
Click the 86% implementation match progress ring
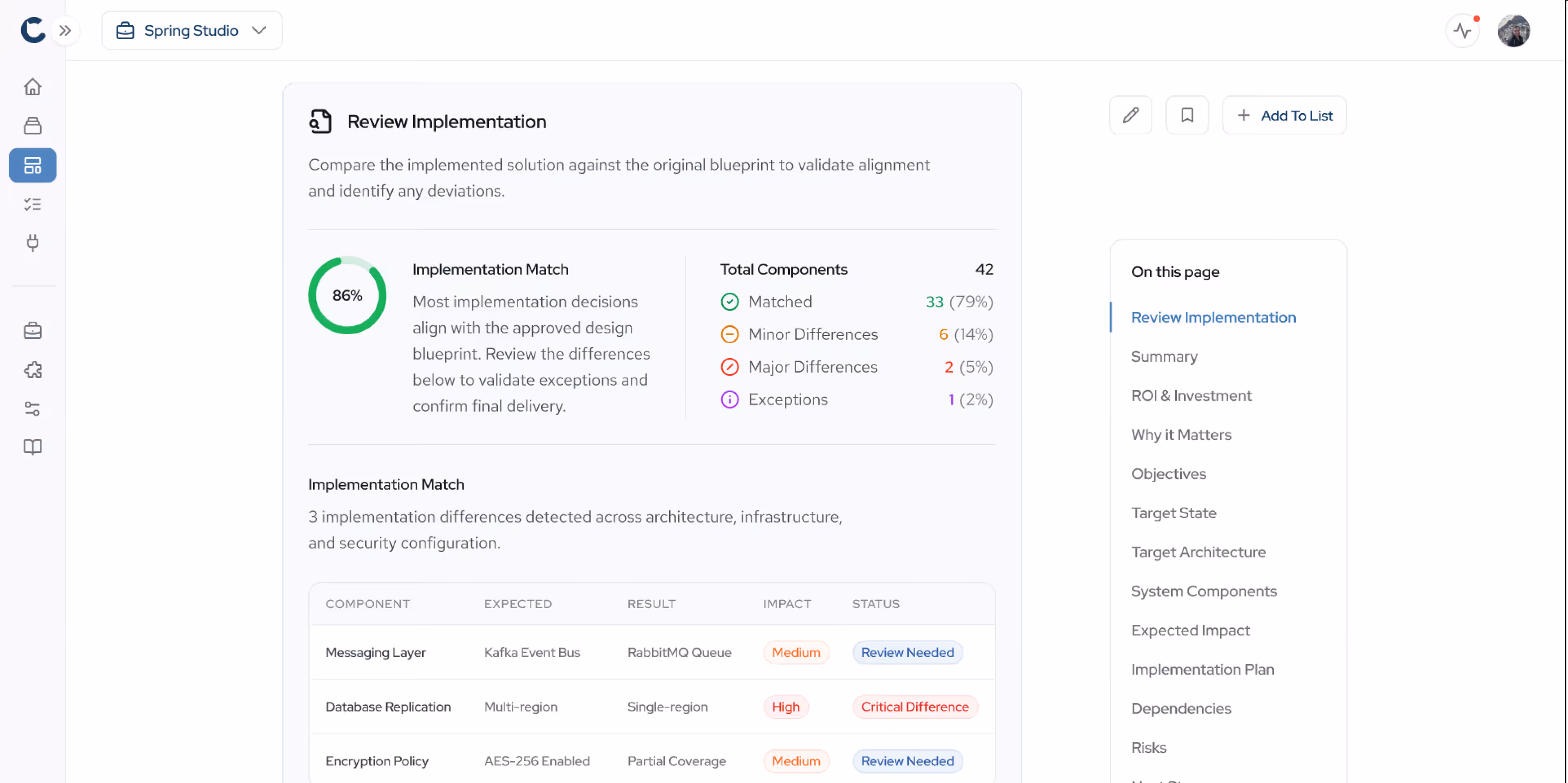347,295
